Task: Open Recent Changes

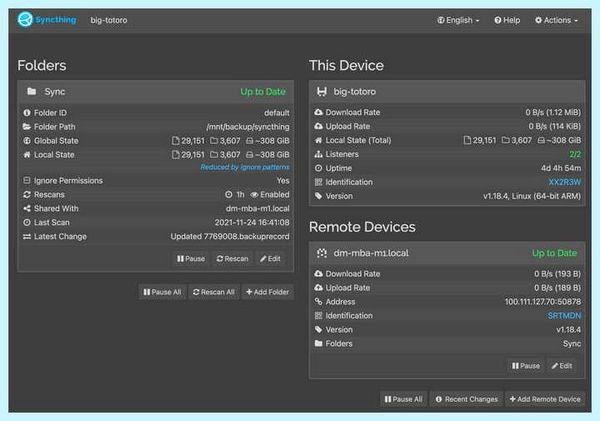Action: [x=466, y=399]
